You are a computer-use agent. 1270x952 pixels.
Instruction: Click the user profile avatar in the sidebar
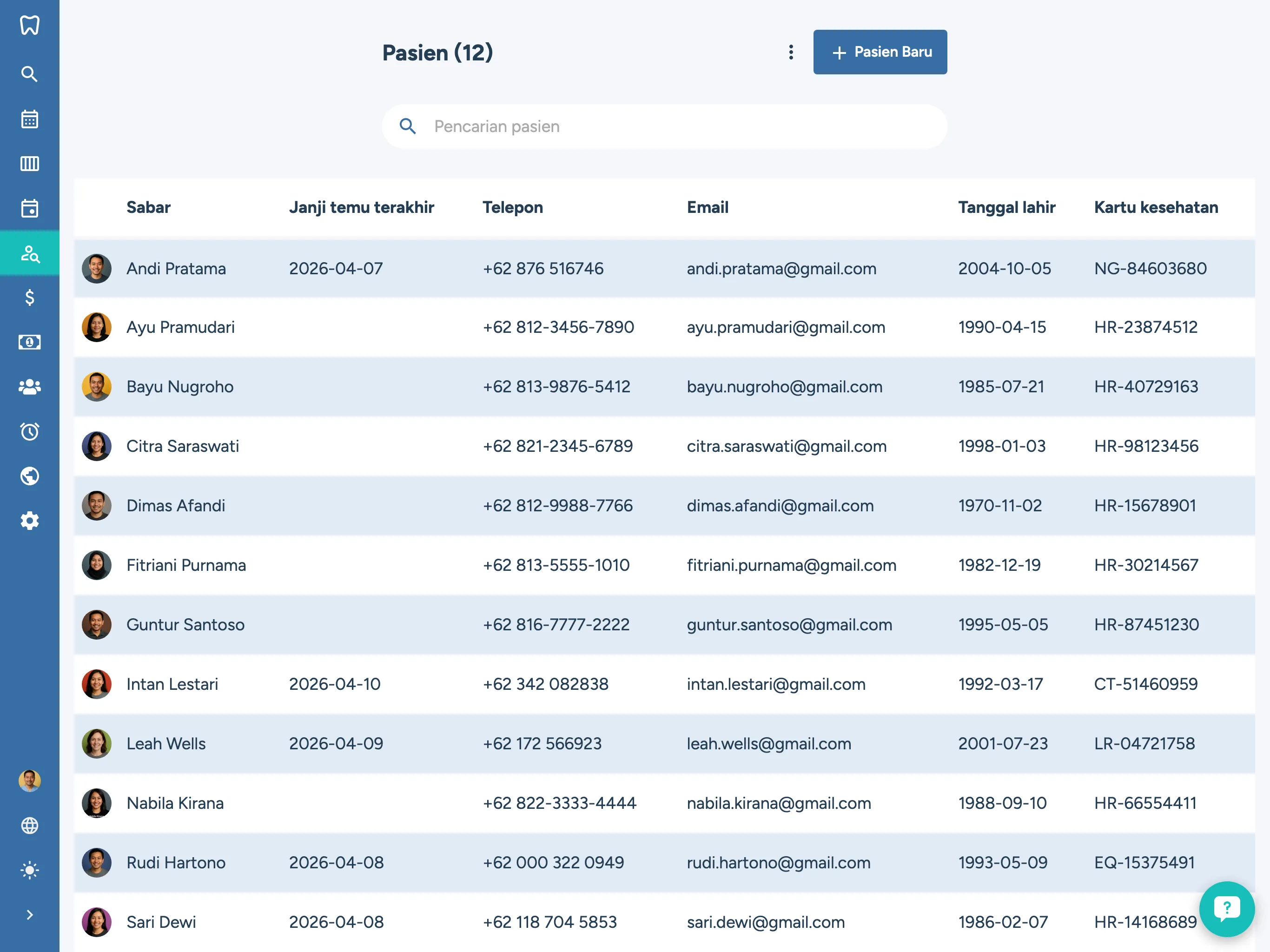pos(29,781)
